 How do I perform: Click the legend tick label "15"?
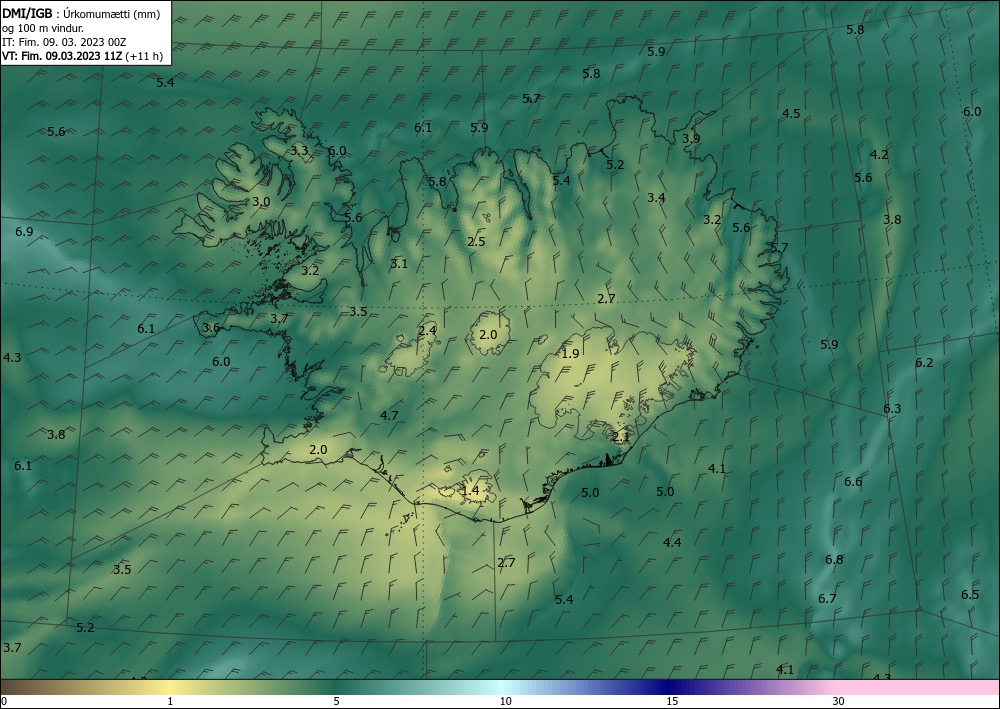672,701
